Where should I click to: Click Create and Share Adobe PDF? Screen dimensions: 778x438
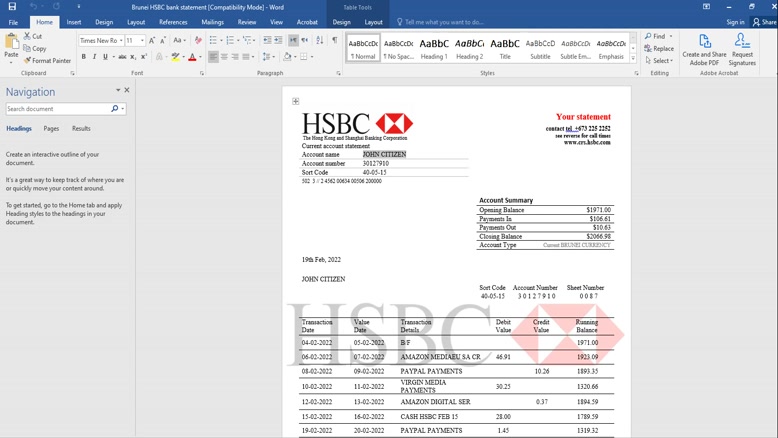pyautogui.click(x=704, y=49)
